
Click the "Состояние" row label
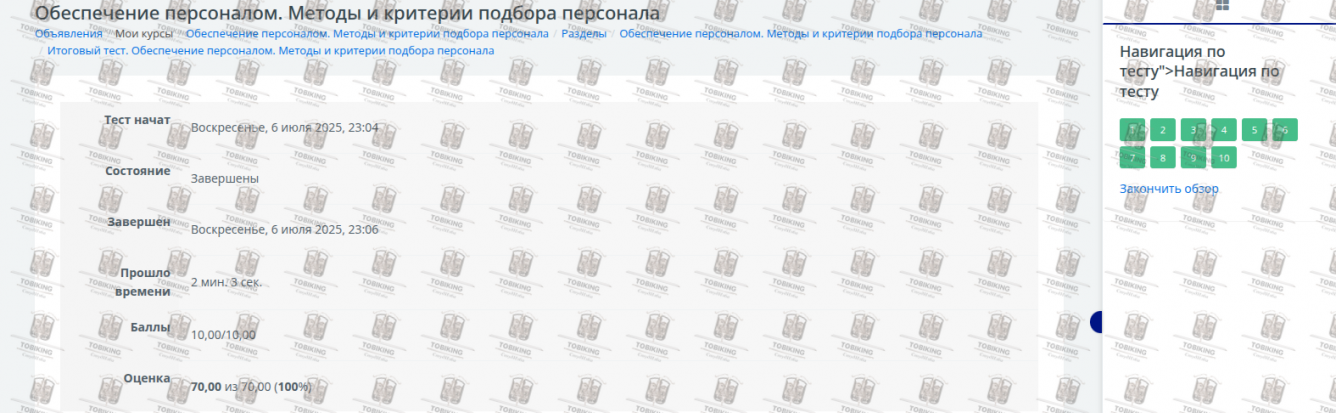(x=138, y=171)
